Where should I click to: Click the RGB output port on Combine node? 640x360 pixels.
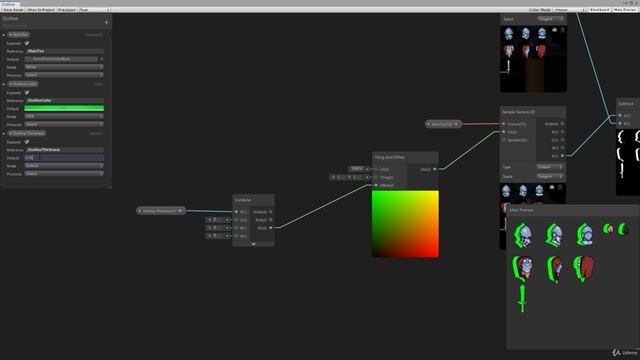pyautogui.click(x=271, y=220)
